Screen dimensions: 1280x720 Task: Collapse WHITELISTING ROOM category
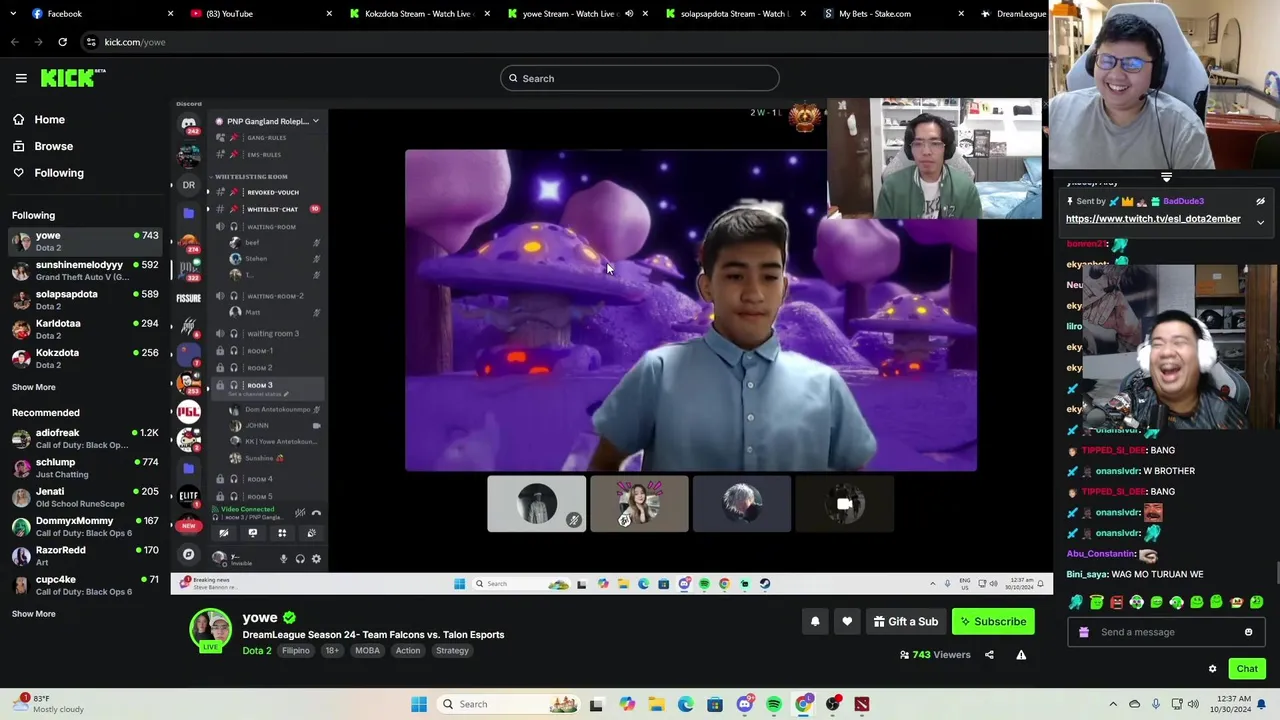tap(250, 177)
